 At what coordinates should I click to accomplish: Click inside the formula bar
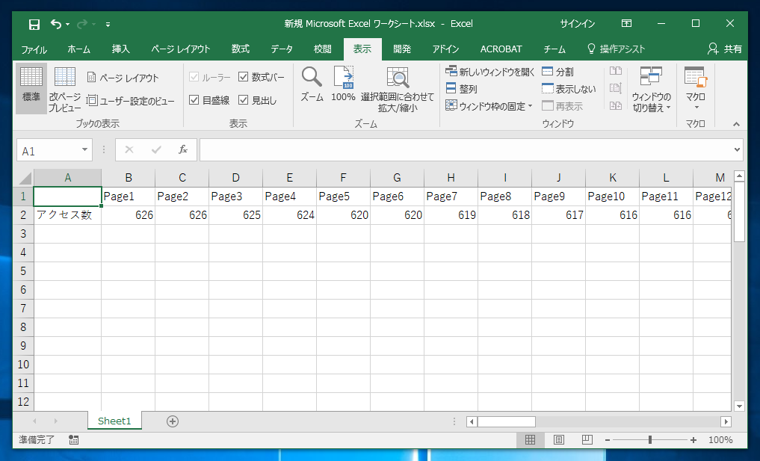coord(465,150)
